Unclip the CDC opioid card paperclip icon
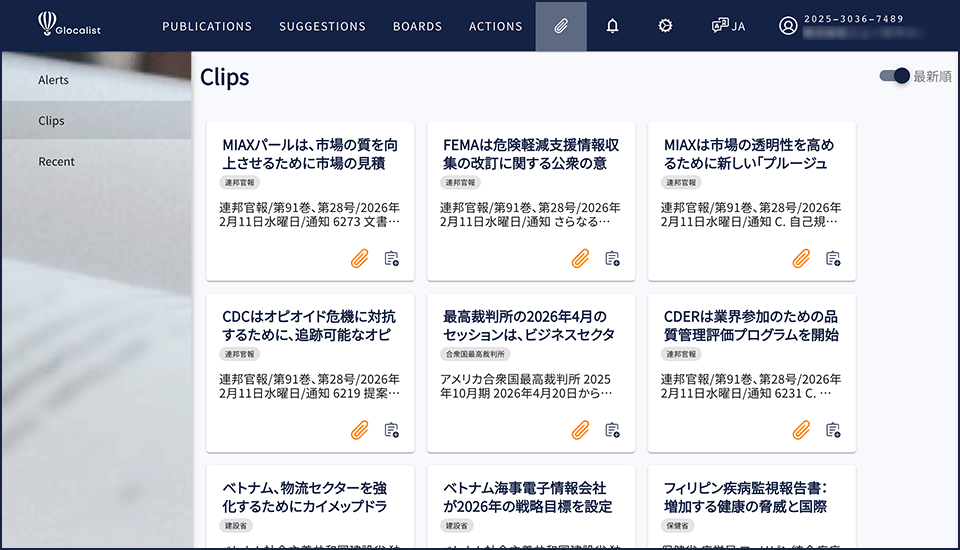The image size is (960, 550). pos(360,430)
